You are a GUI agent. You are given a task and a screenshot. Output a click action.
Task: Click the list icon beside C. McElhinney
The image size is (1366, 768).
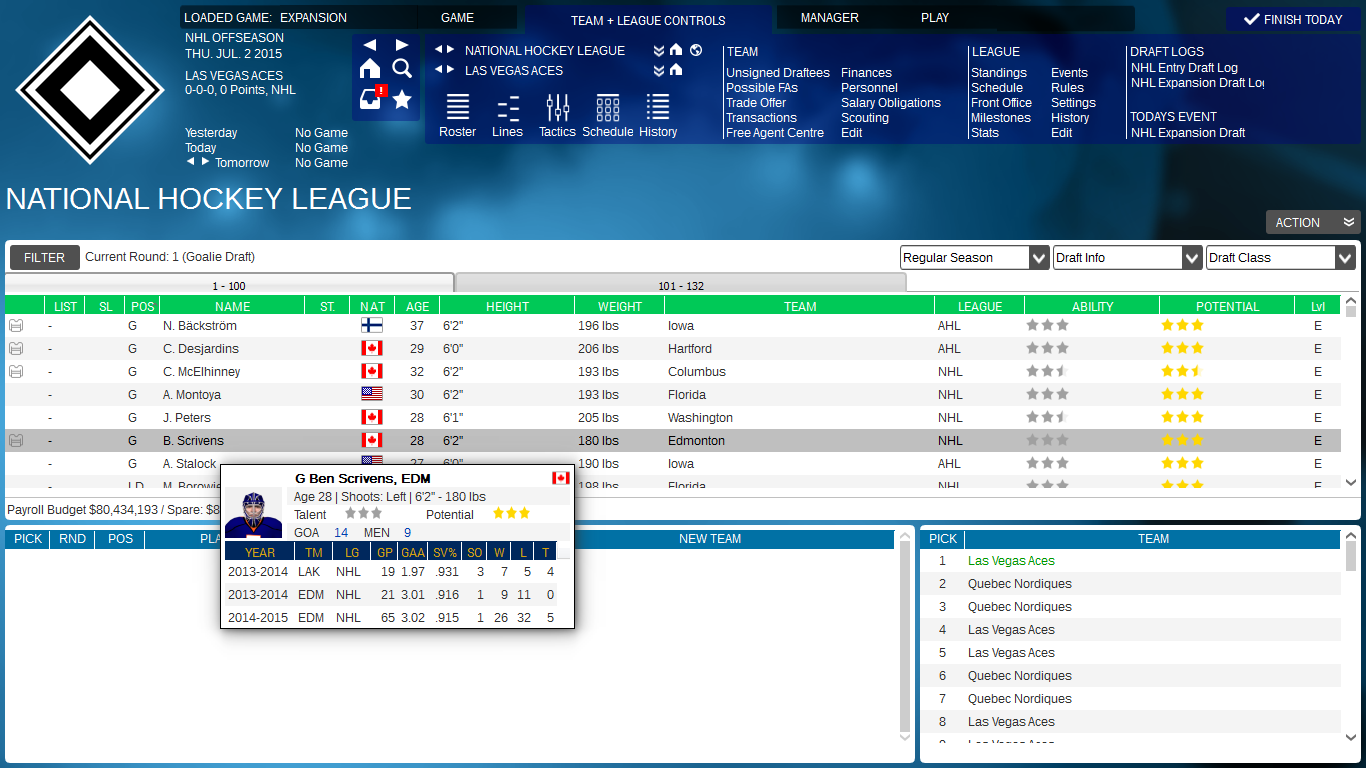pyautogui.click(x=16, y=372)
